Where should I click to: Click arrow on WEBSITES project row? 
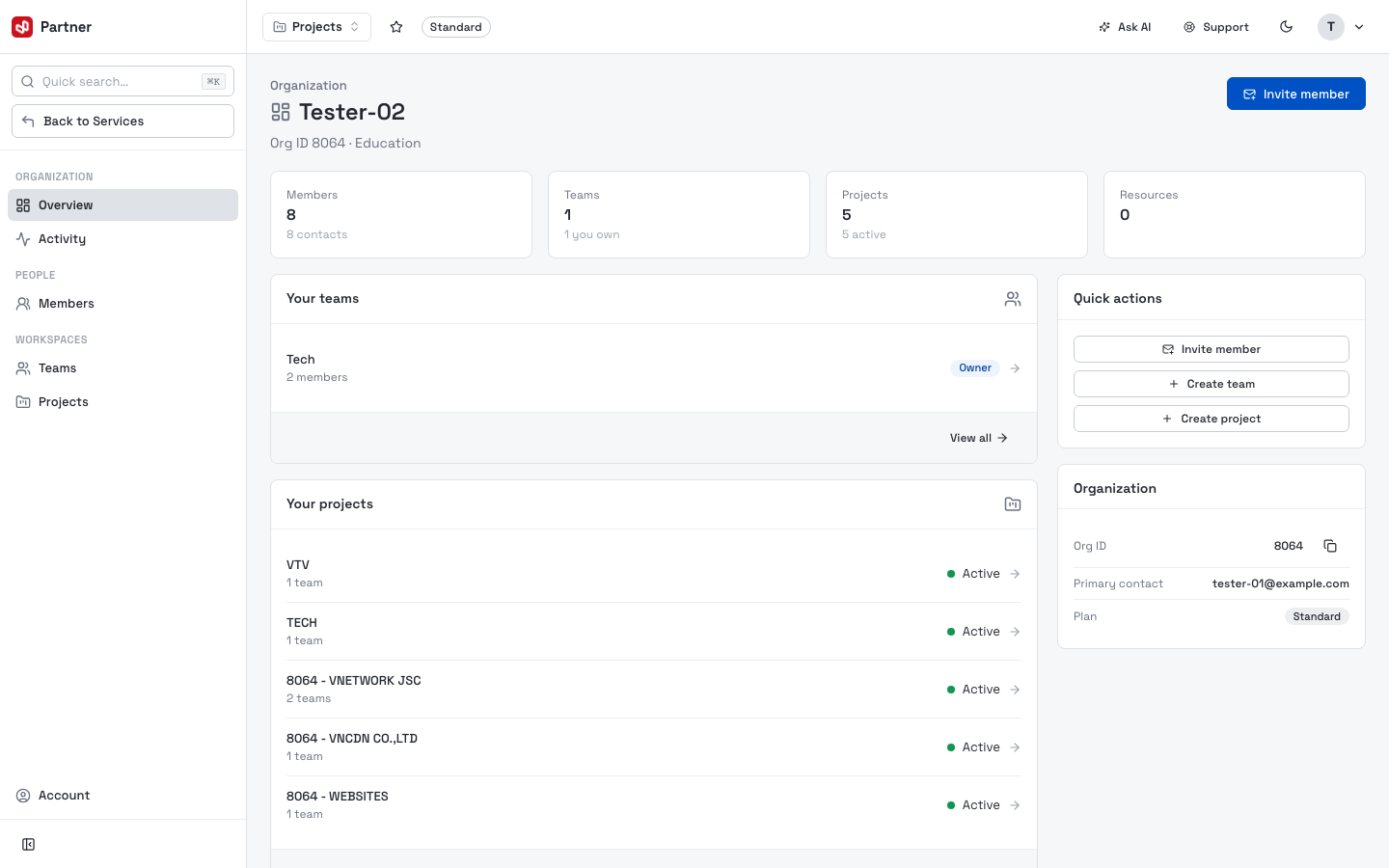click(x=1015, y=805)
